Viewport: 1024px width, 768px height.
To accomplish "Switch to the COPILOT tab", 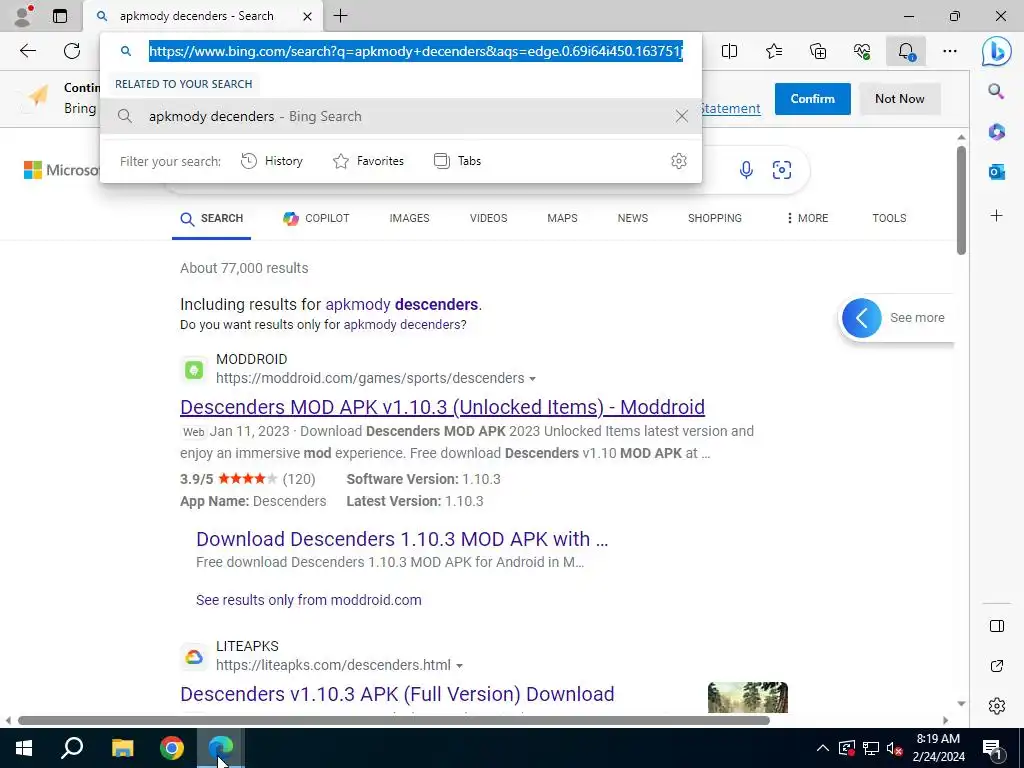I will pyautogui.click(x=317, y=218).
